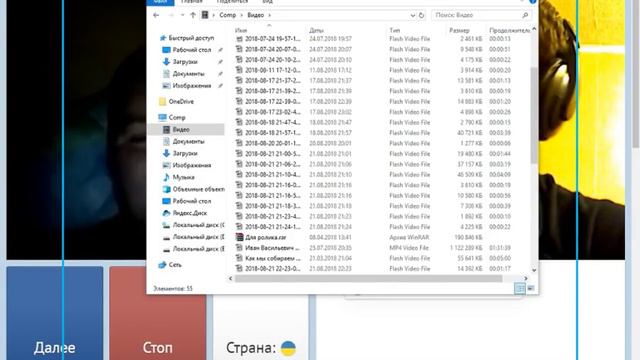
Task: Open Локальный диск (C in sidebar
Action: click(198, 225)
